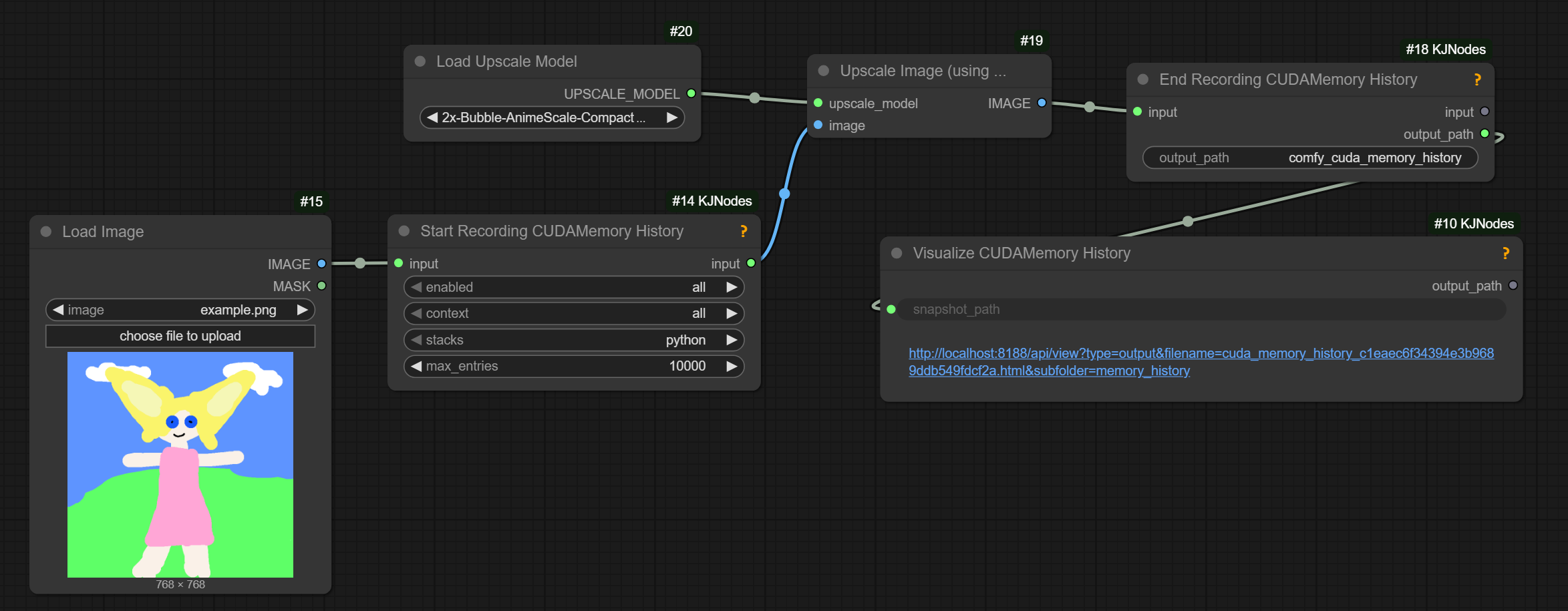
Task: Click the help icon on End Recording node
Action: 1477,79
